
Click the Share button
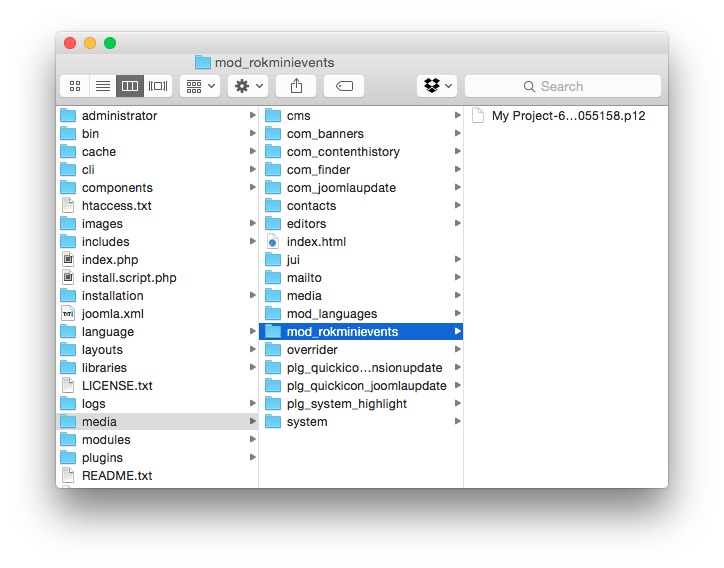pos(296,86)
